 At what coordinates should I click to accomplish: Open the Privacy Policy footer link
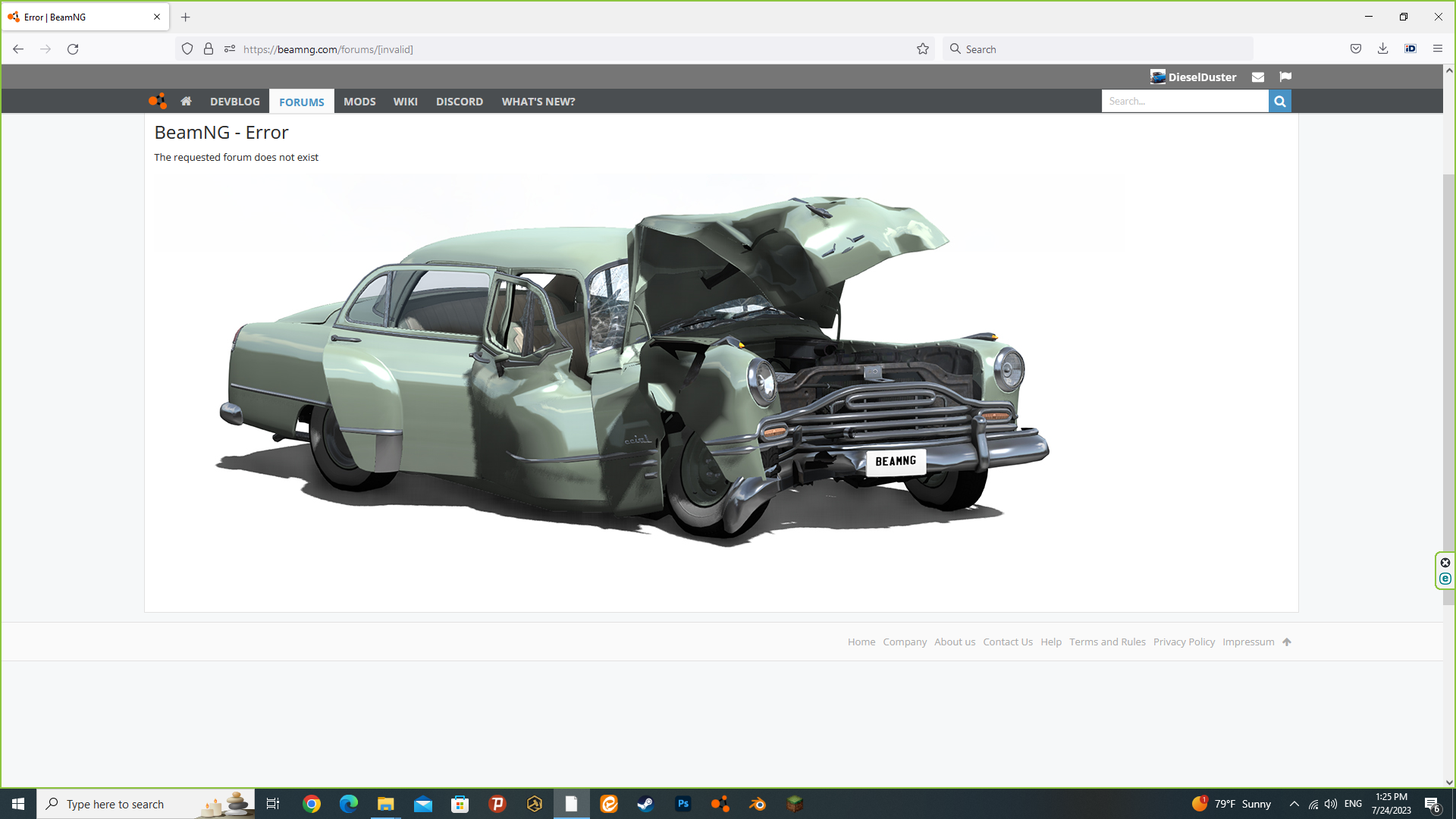pyautogui.click(x=1184, y=642)
